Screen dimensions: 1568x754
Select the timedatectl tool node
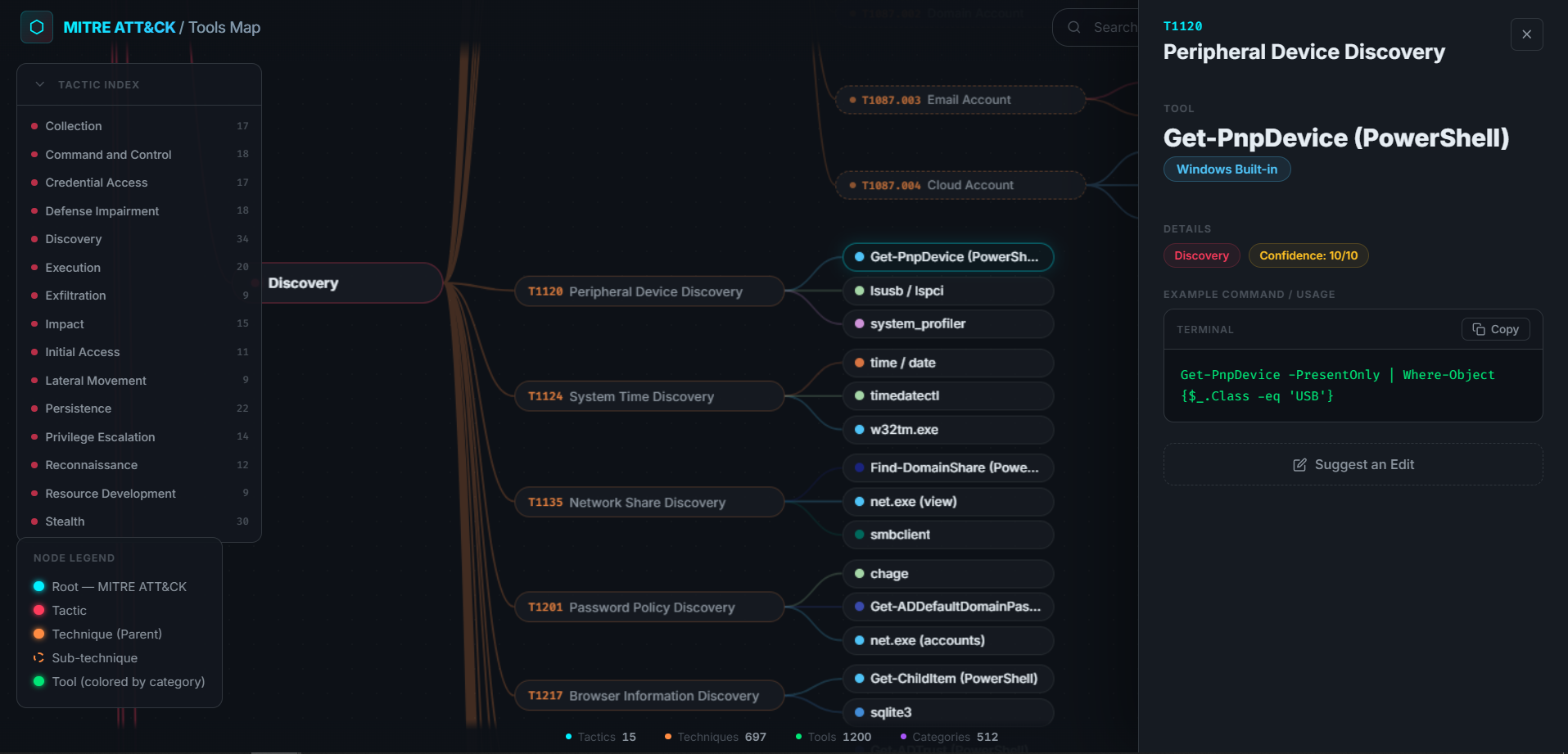(x=948, y=396)
